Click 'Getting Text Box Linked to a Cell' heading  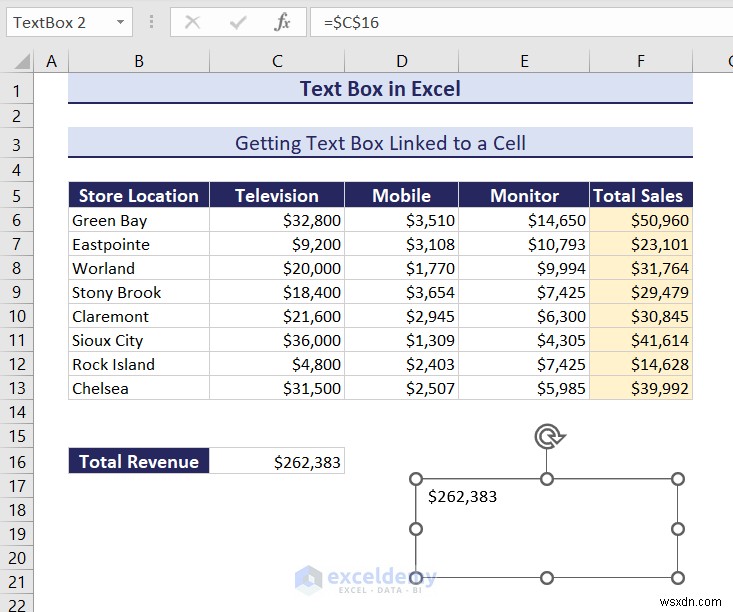point(380,143)
